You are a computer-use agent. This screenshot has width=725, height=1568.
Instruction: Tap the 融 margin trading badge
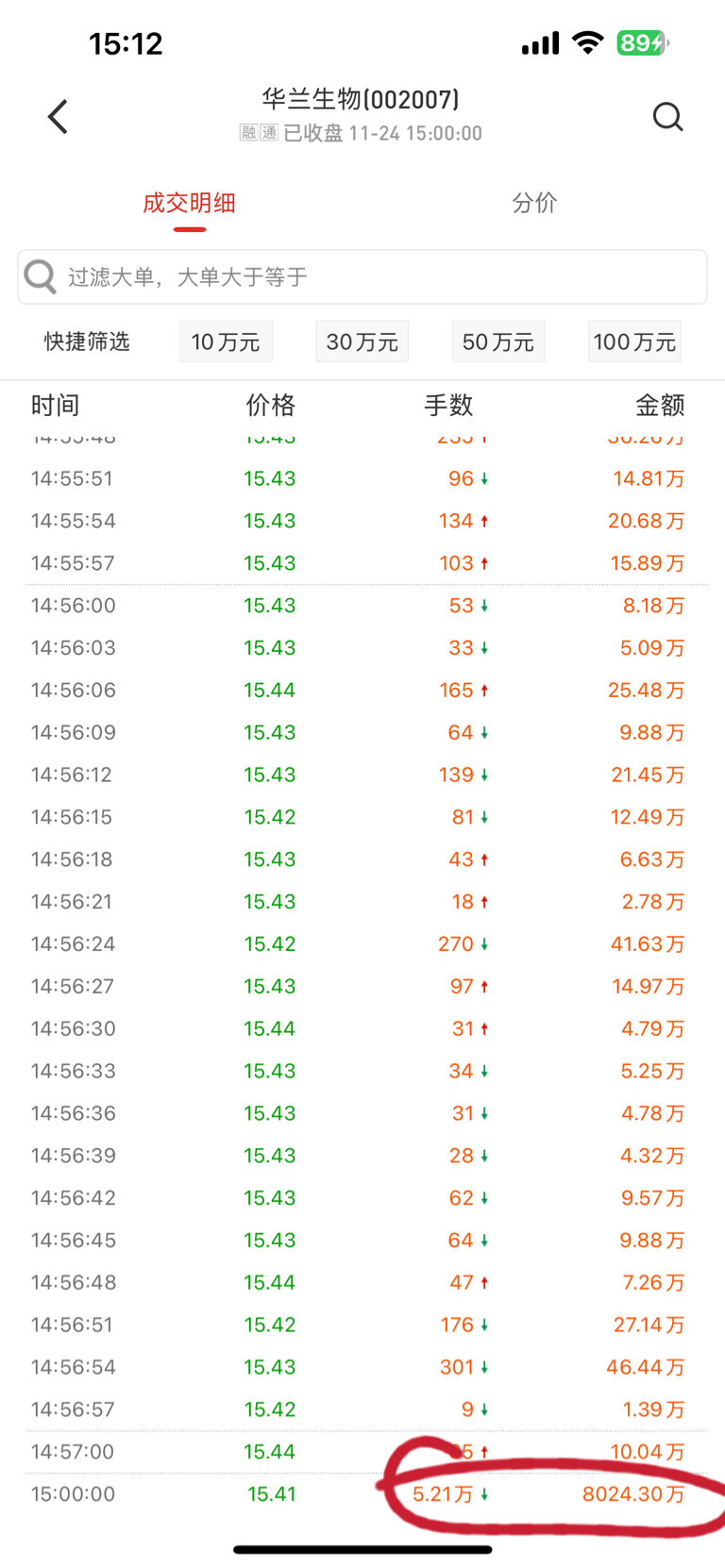249,133
